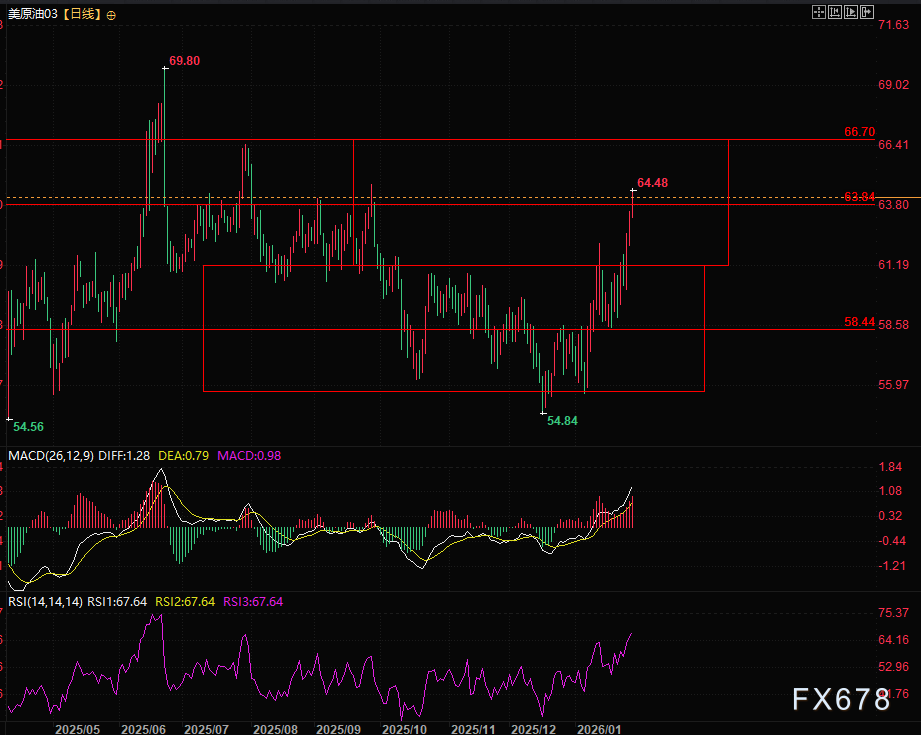Click the circled plus next to 日线
The width and height of the screenshot is (921, 735).
coord(111,15)
